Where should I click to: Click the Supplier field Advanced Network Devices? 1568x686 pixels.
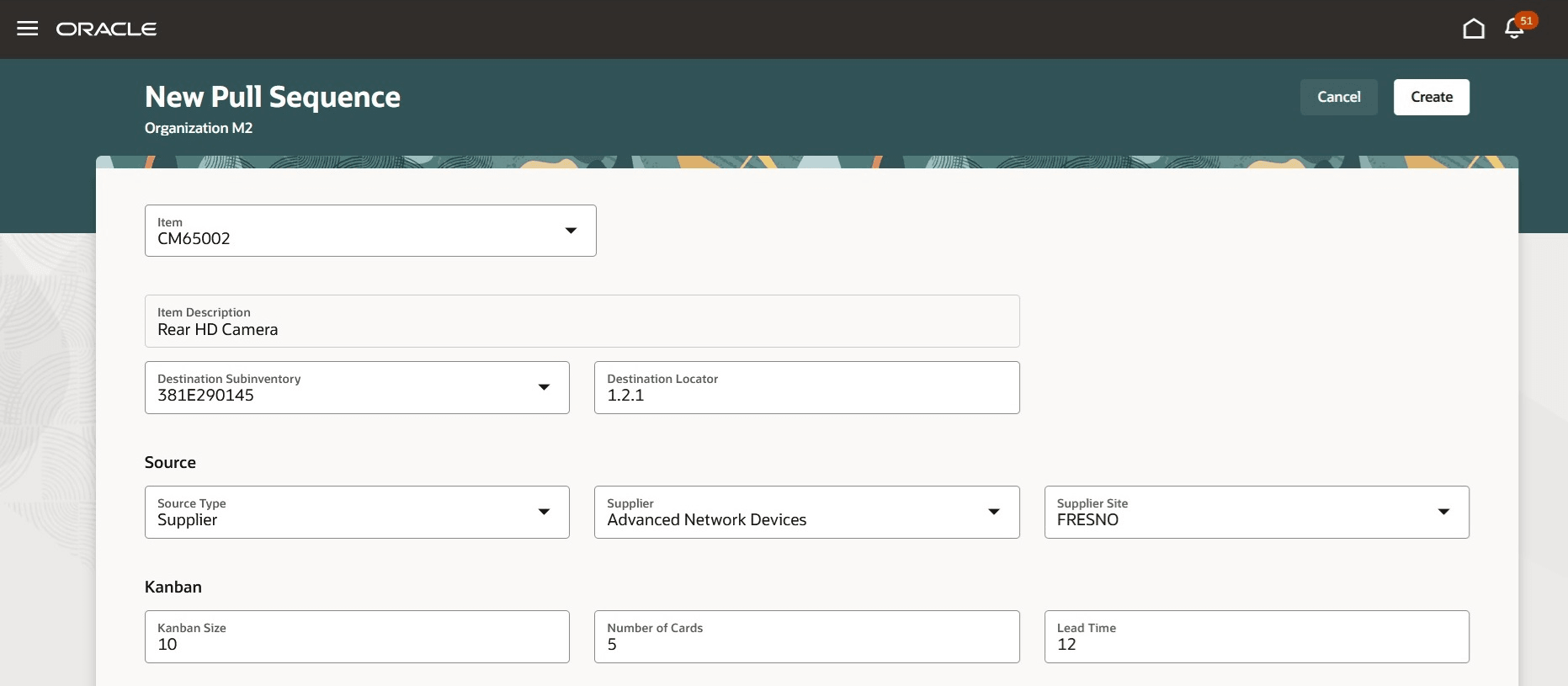[x=807, y=512]
